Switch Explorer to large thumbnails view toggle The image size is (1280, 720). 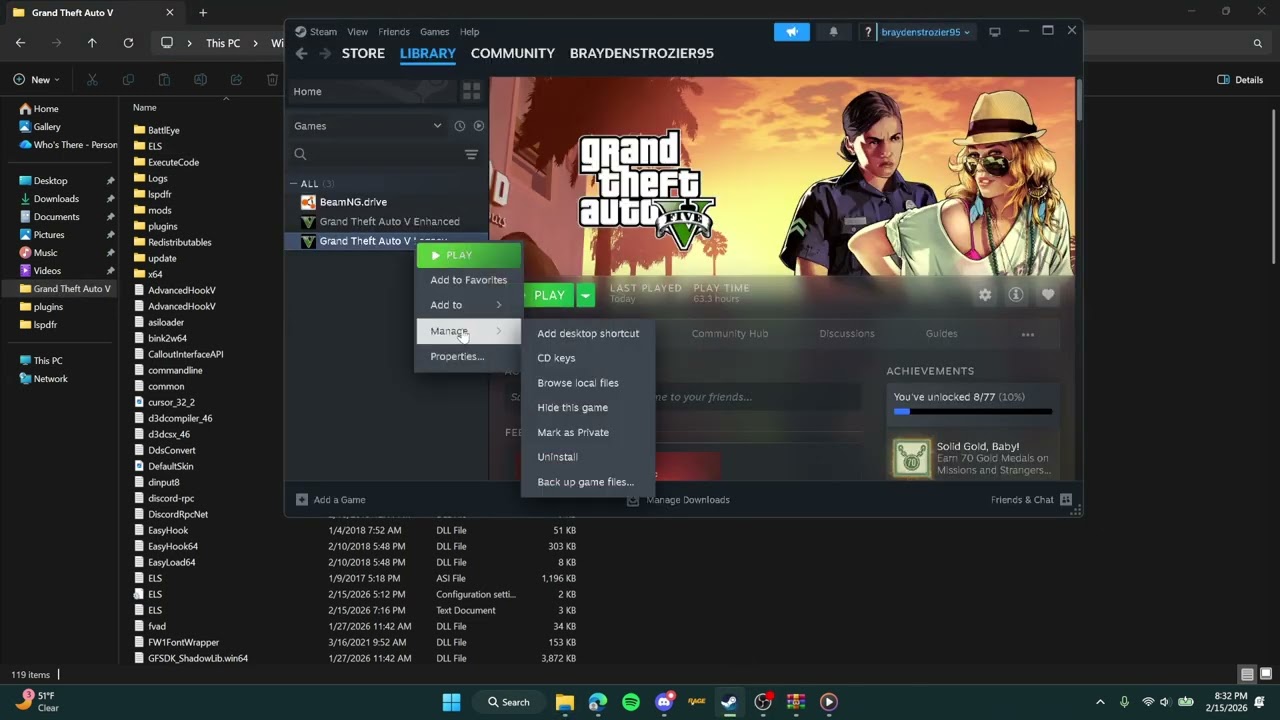pyautogui.click(x=1266, y=674)
